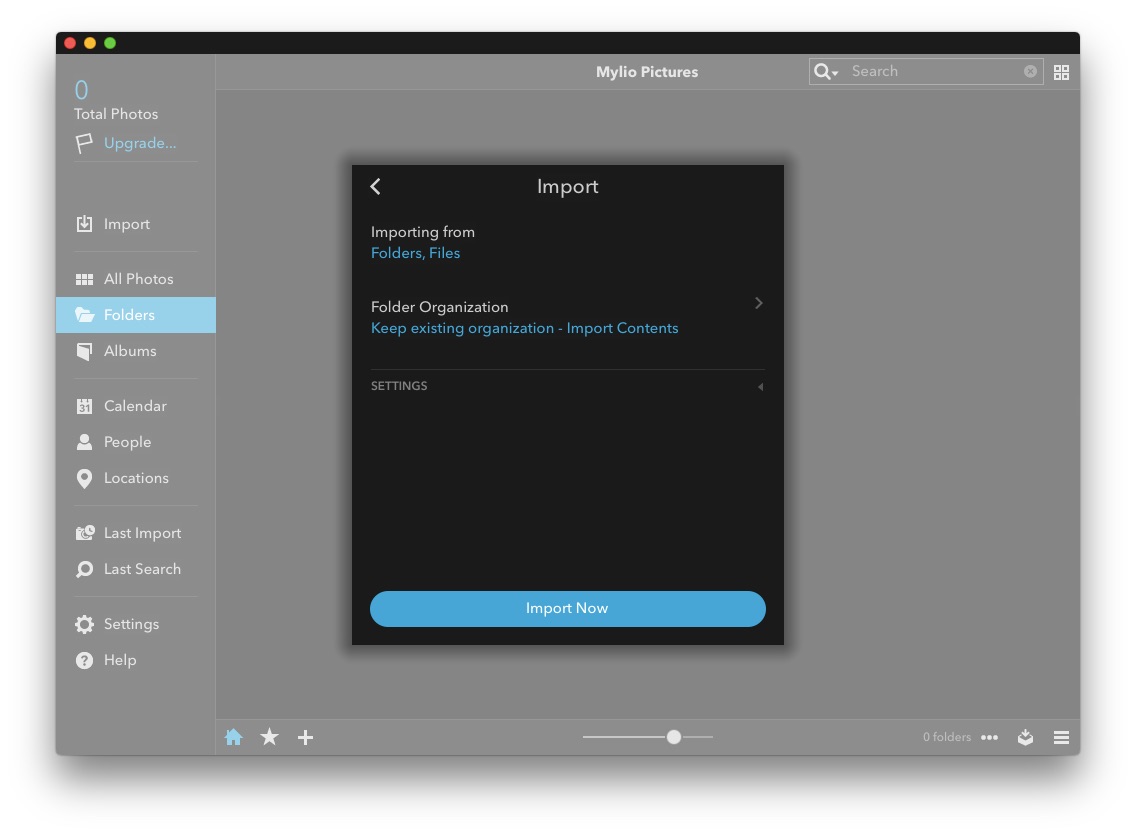Click the import tray icon in bottom bar
This screenshot has width=1136, height=835.
click(1025, 737)
